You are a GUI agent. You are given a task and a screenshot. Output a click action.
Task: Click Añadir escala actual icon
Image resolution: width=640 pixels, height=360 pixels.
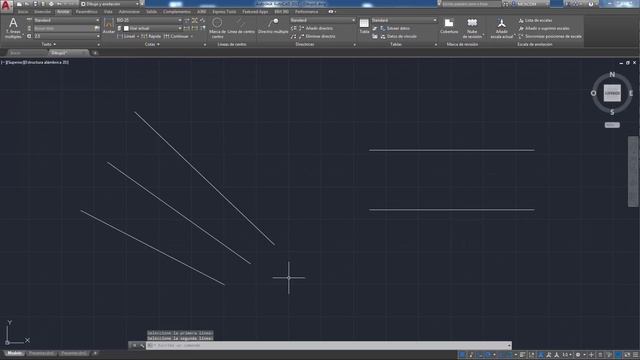point(501,28)
